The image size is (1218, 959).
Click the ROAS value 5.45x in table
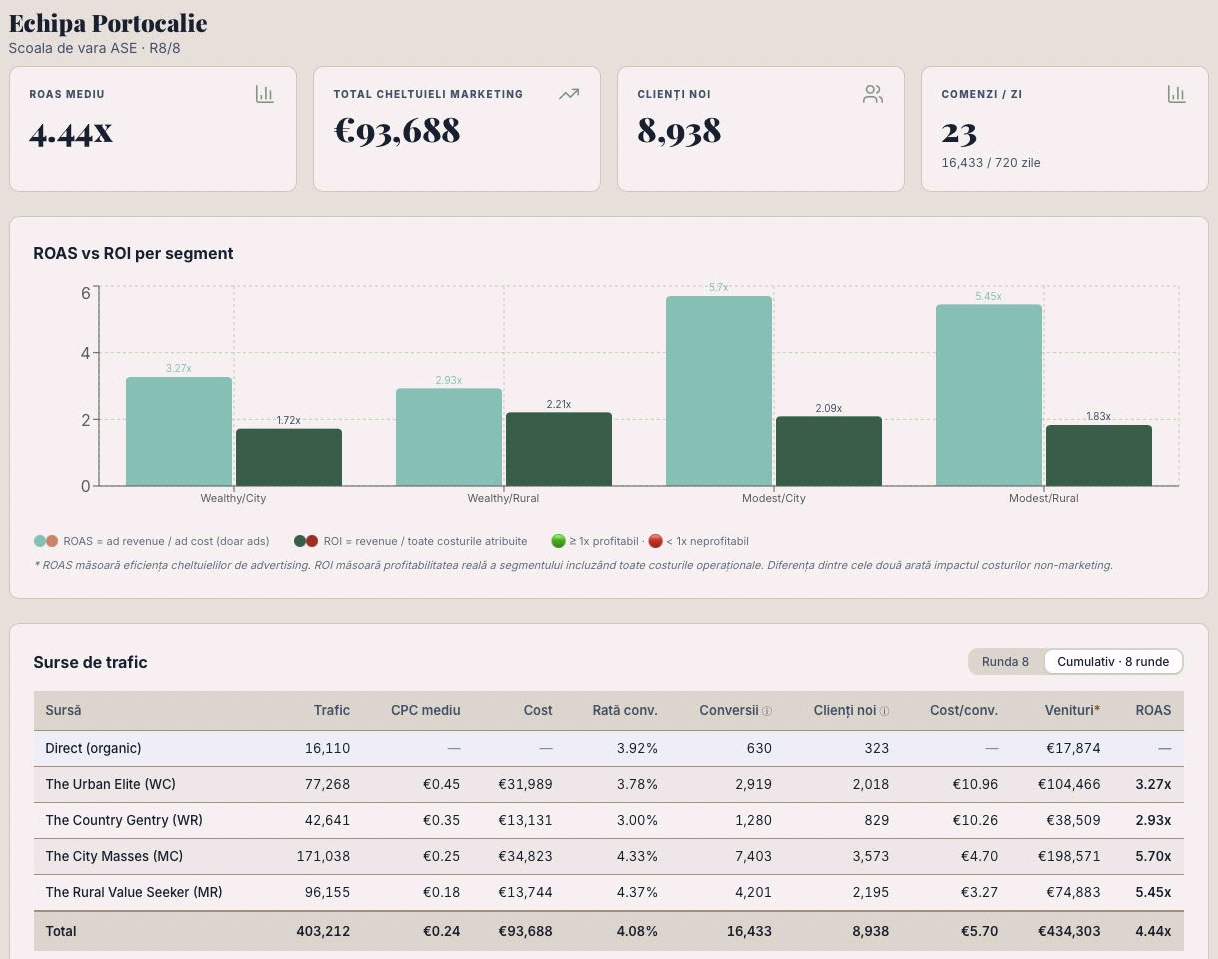pyautogui.click(x=1153, y=892)
